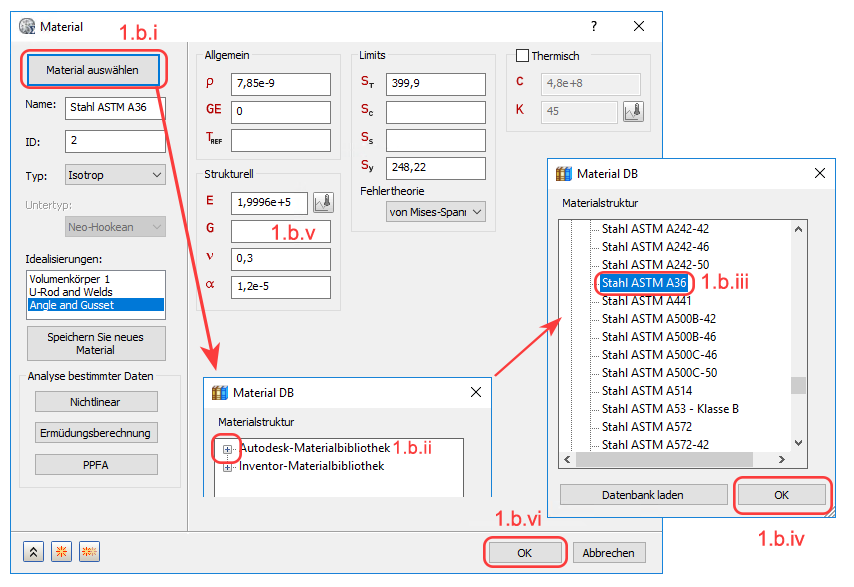Click OK in the Material DB window
854x587 pixels.
782,495
